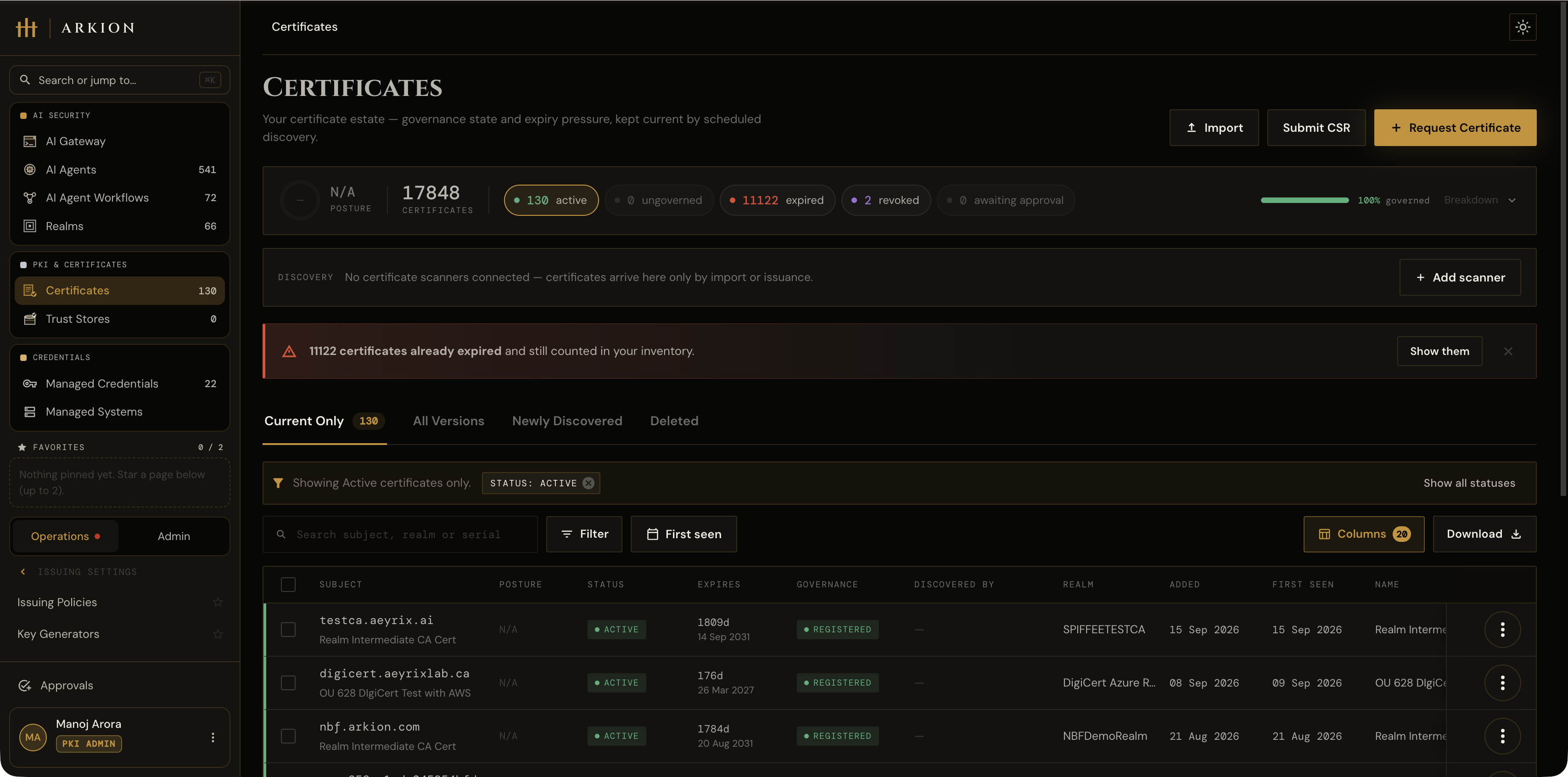Open Managed Credentials

119,383
